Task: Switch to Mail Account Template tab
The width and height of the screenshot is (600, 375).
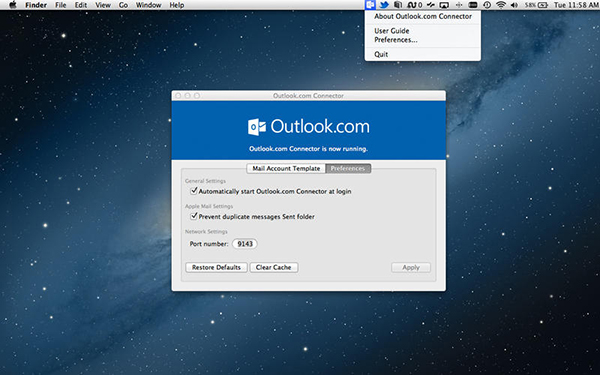Action: (286, 168)
